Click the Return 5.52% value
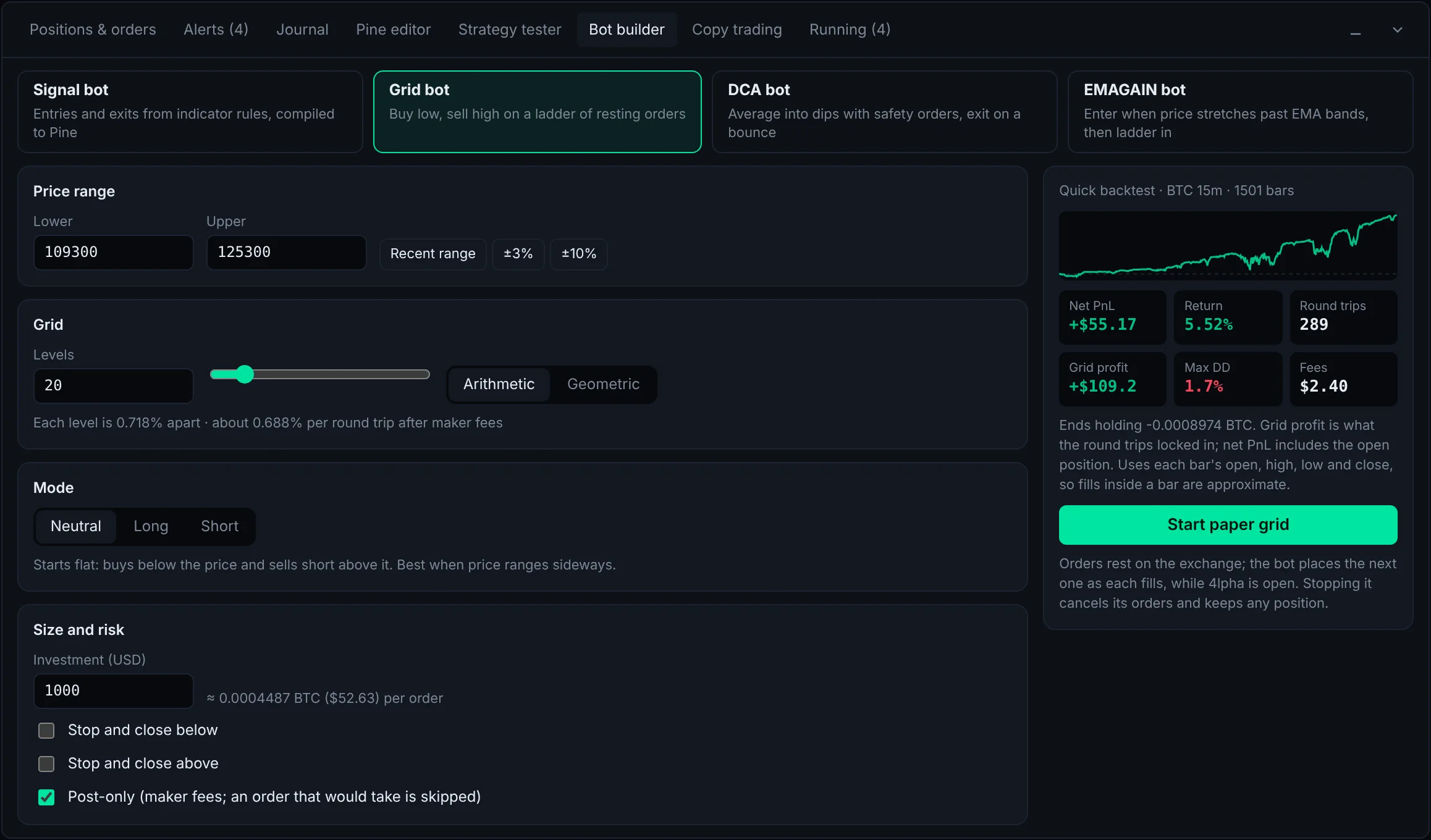 coord(1209,325)
